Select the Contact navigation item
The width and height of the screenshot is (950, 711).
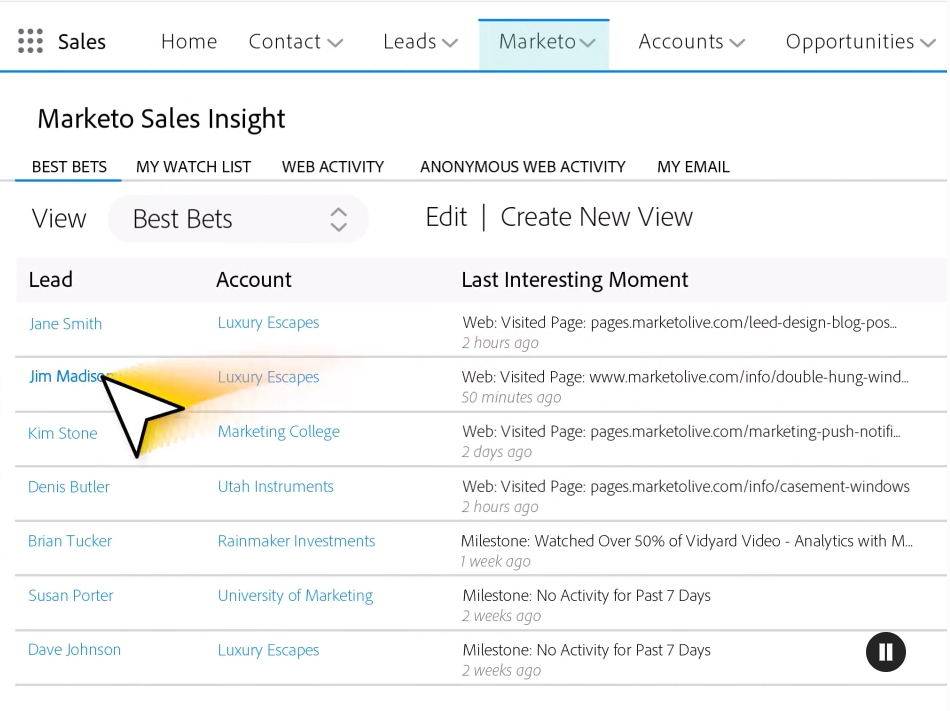pyautogui.click(x=285, y=41)
